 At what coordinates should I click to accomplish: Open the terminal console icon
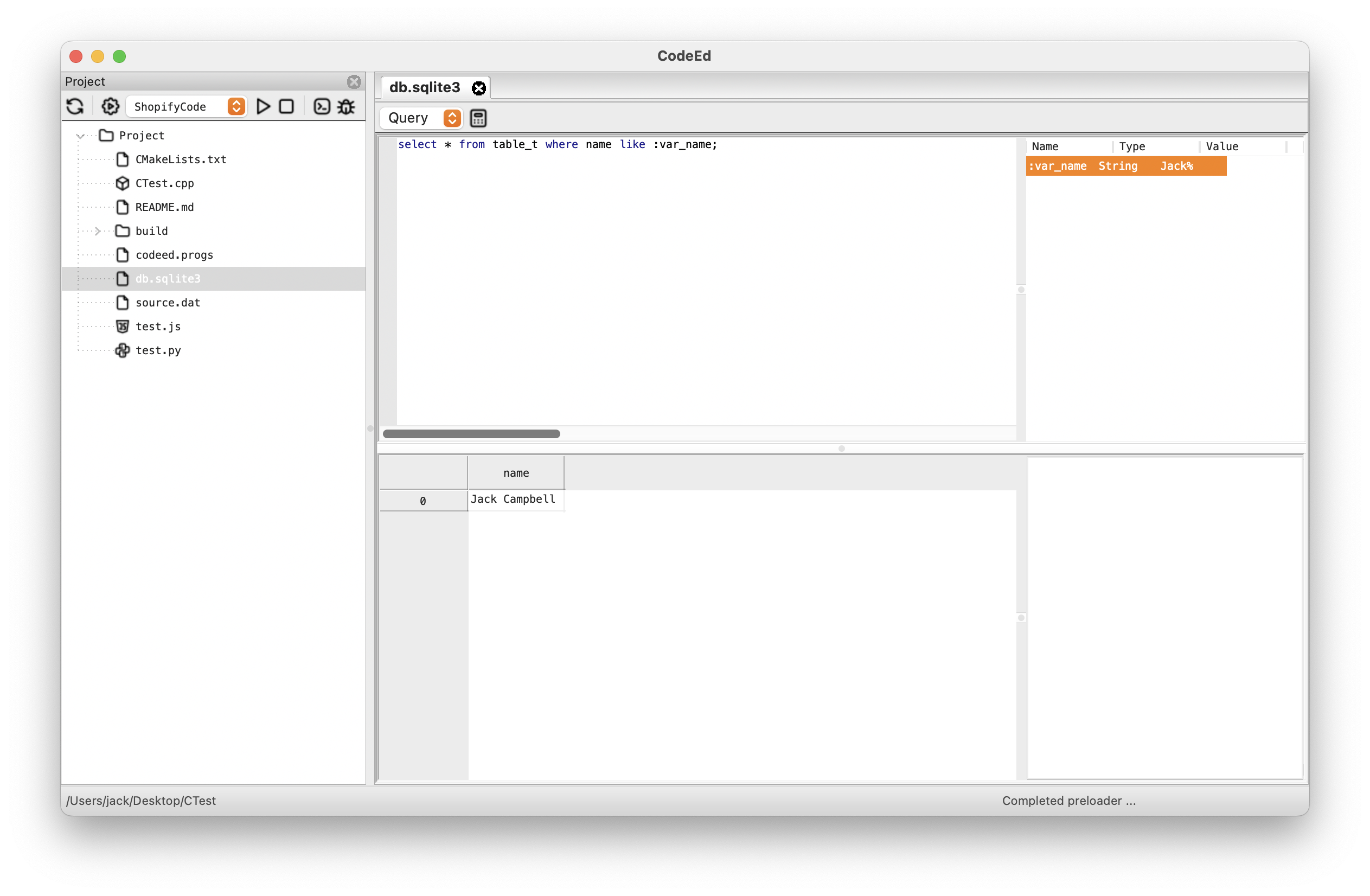tap(322, 106)
